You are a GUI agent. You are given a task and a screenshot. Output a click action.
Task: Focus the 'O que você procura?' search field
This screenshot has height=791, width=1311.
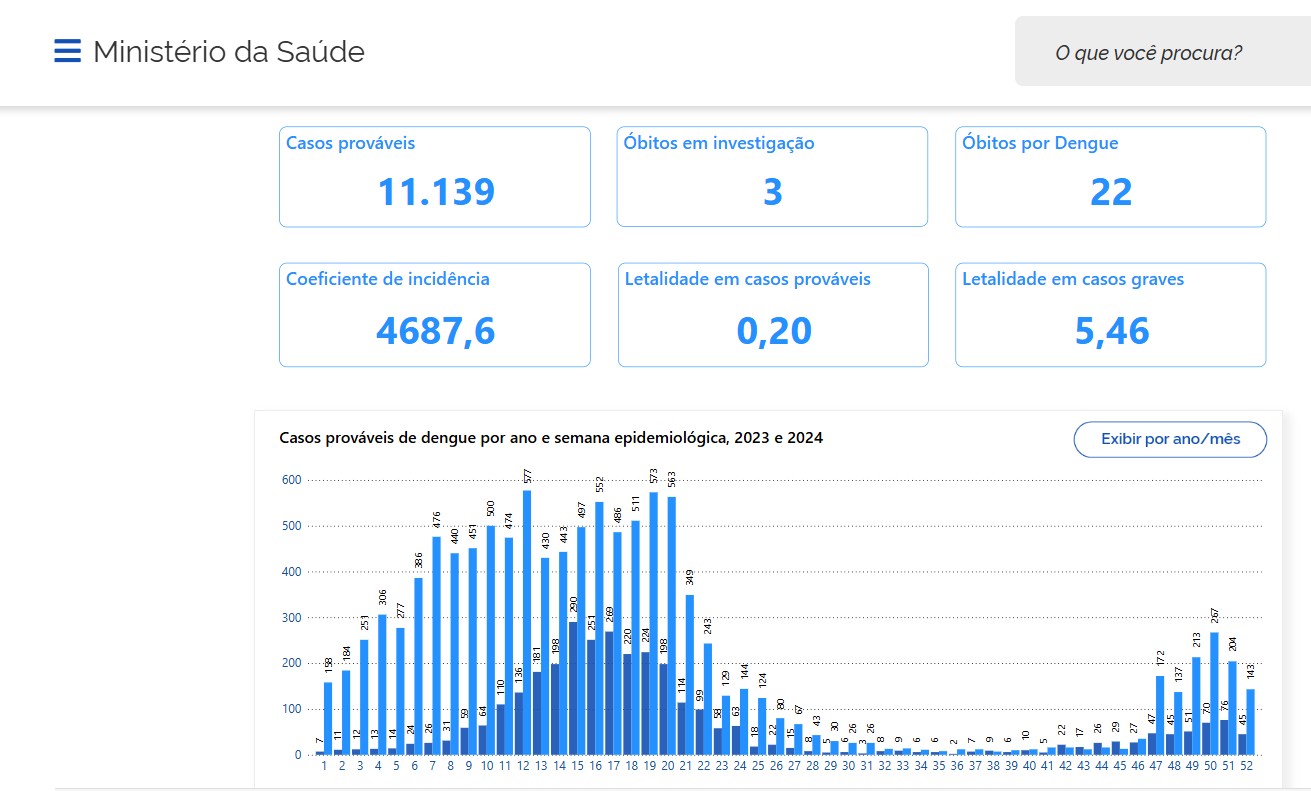coord(1163,51)
